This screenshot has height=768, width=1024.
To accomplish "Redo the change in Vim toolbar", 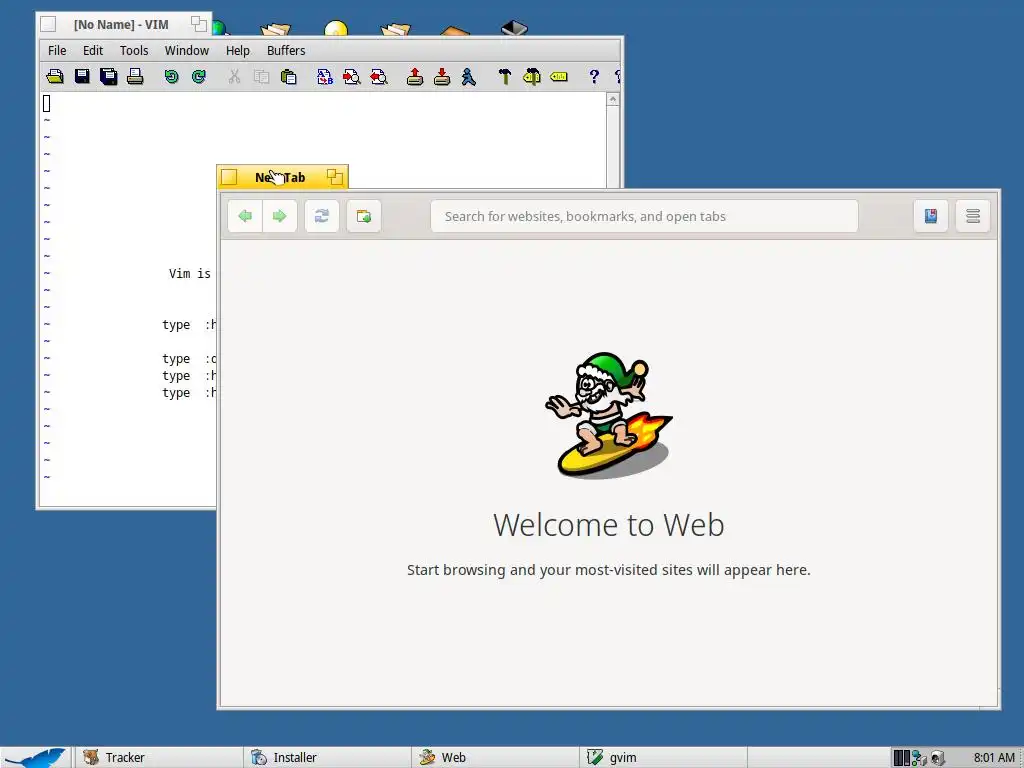I will [x=199, y=77].
